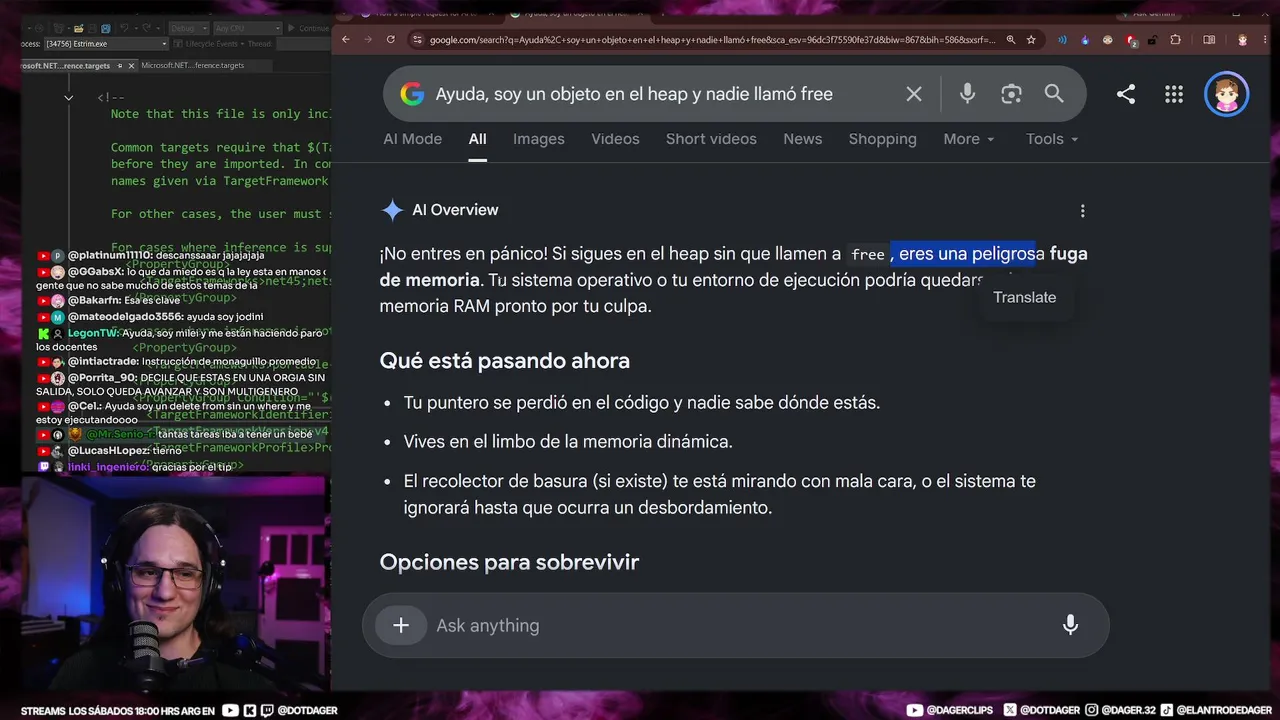The image size is (1280, 720).
Task: Open the Process dropdown showing Estrim.exe
Action: [107, 44]
